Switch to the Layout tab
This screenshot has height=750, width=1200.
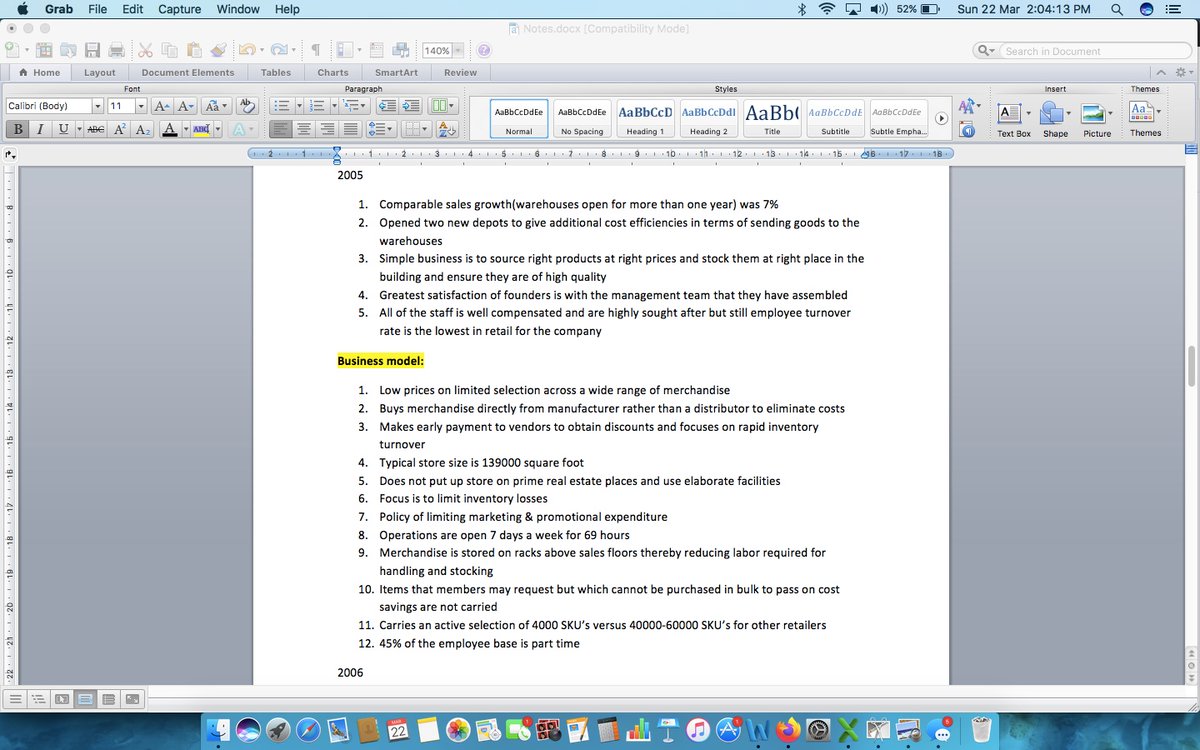click(99, 72)
